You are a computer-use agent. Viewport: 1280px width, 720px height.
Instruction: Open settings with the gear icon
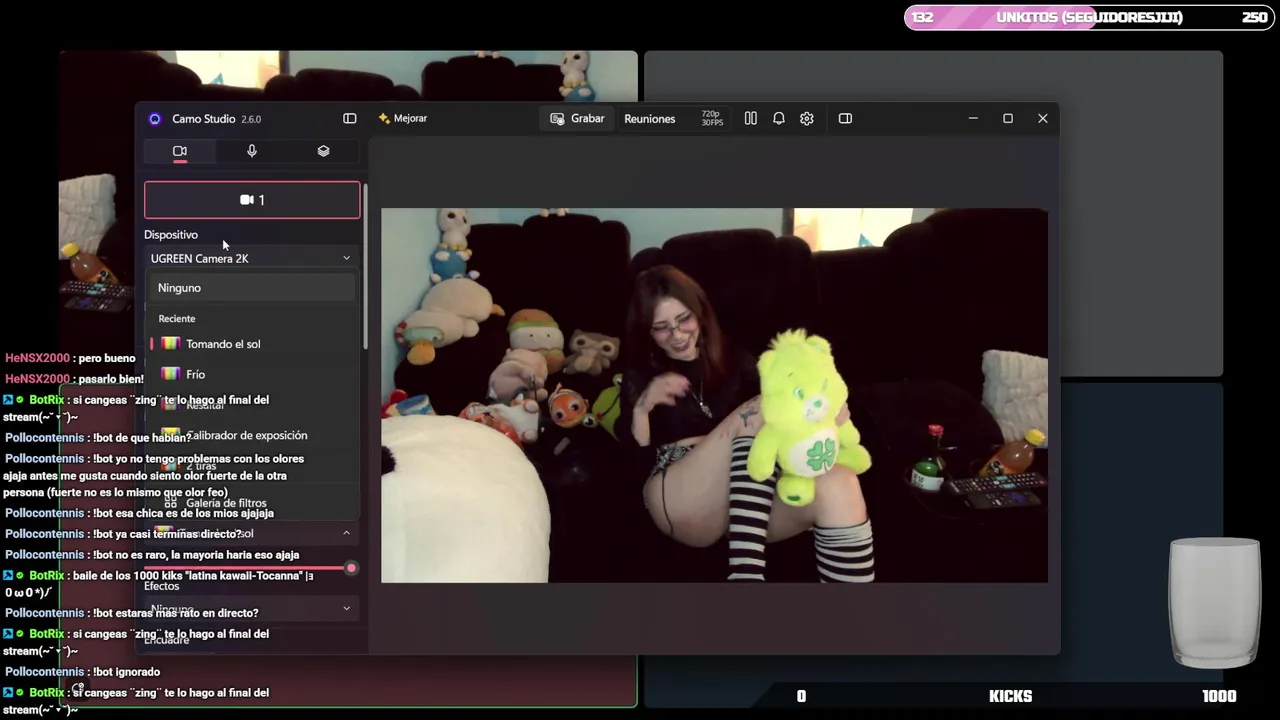pyautogui.click(x=807, y=118)
